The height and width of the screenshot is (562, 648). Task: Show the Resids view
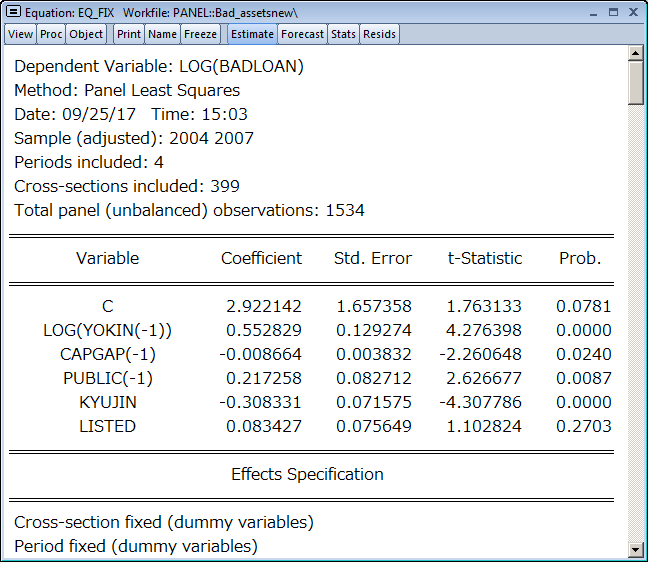click(x=379, y=34)
